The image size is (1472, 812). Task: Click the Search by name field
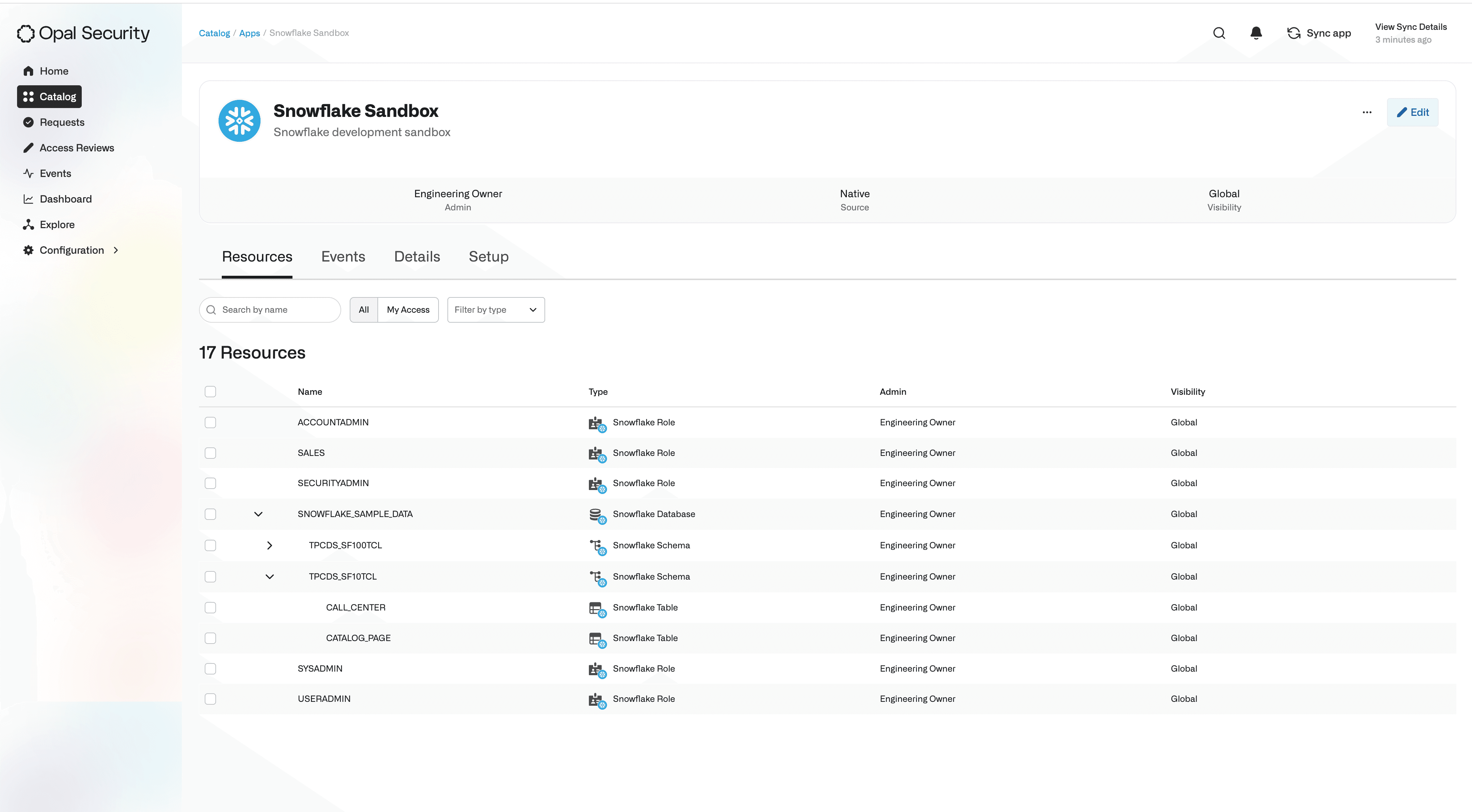270,310
